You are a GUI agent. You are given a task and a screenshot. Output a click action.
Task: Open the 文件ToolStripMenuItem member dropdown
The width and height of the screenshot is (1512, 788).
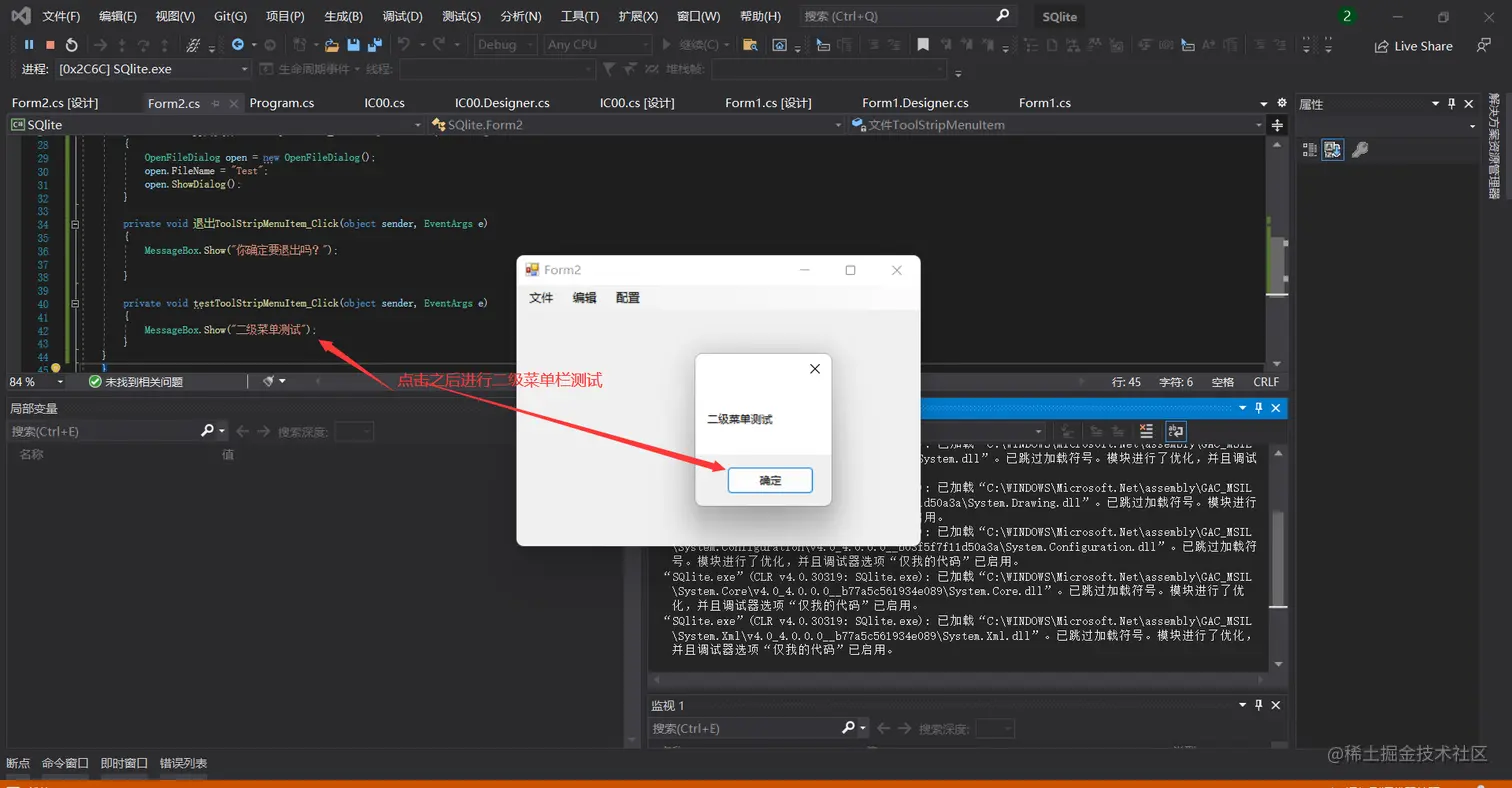coord(1055,125)
